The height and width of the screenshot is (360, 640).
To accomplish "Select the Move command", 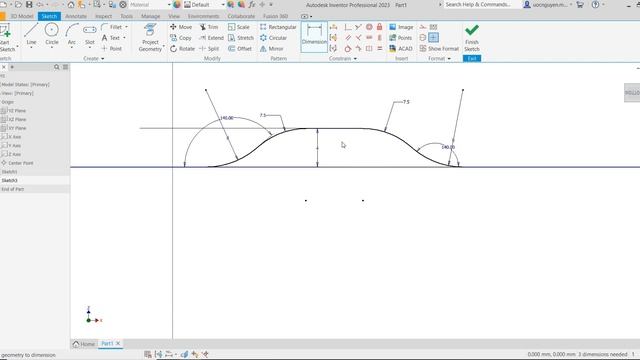I will pyautogui.click(x=181, y=27).
